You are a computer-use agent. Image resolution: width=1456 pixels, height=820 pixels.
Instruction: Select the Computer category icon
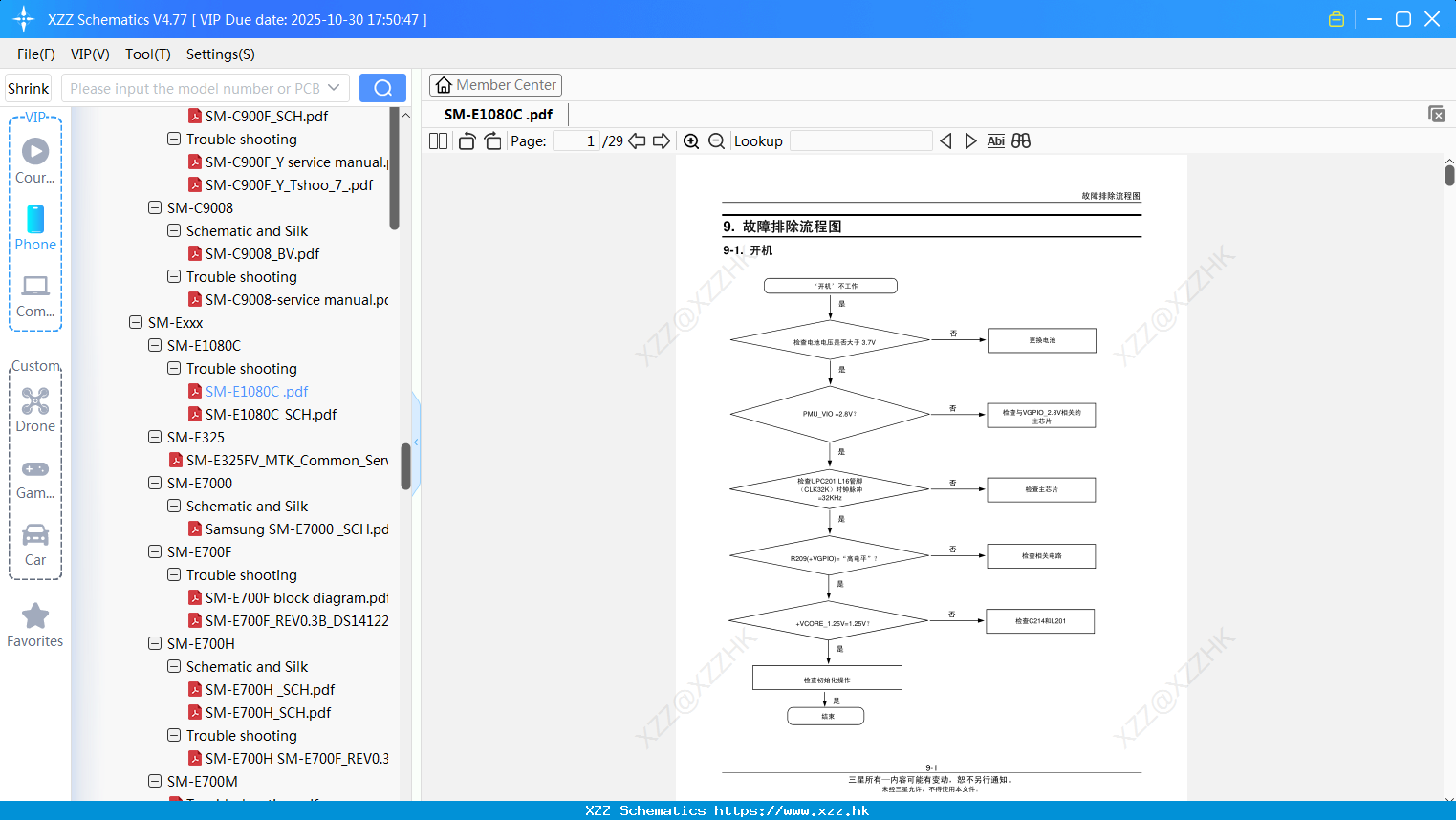pos(35,296)
